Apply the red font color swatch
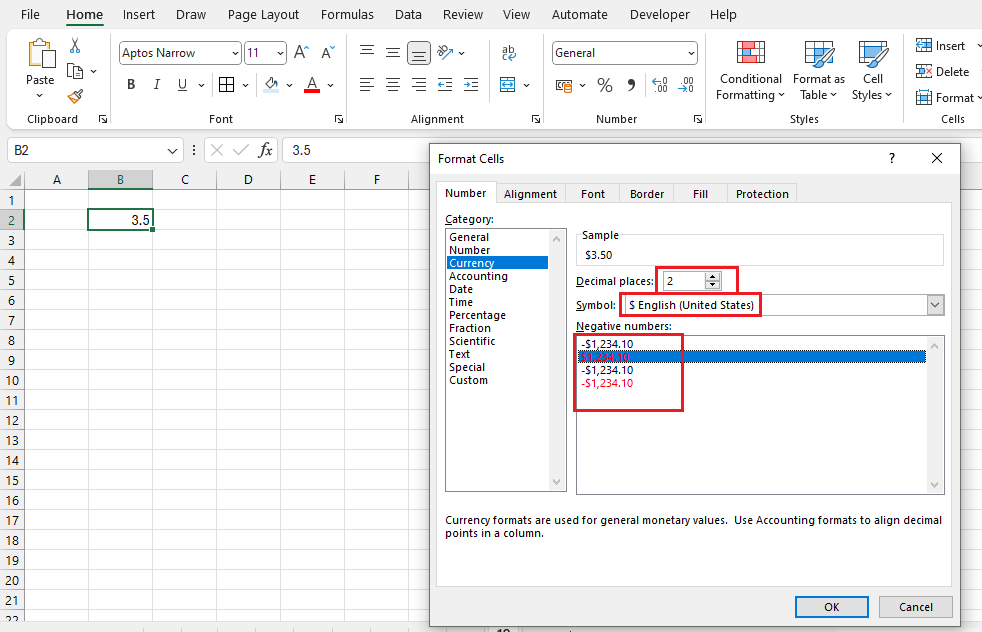Viewport: 982px width, 632px height. coord(312,85)
